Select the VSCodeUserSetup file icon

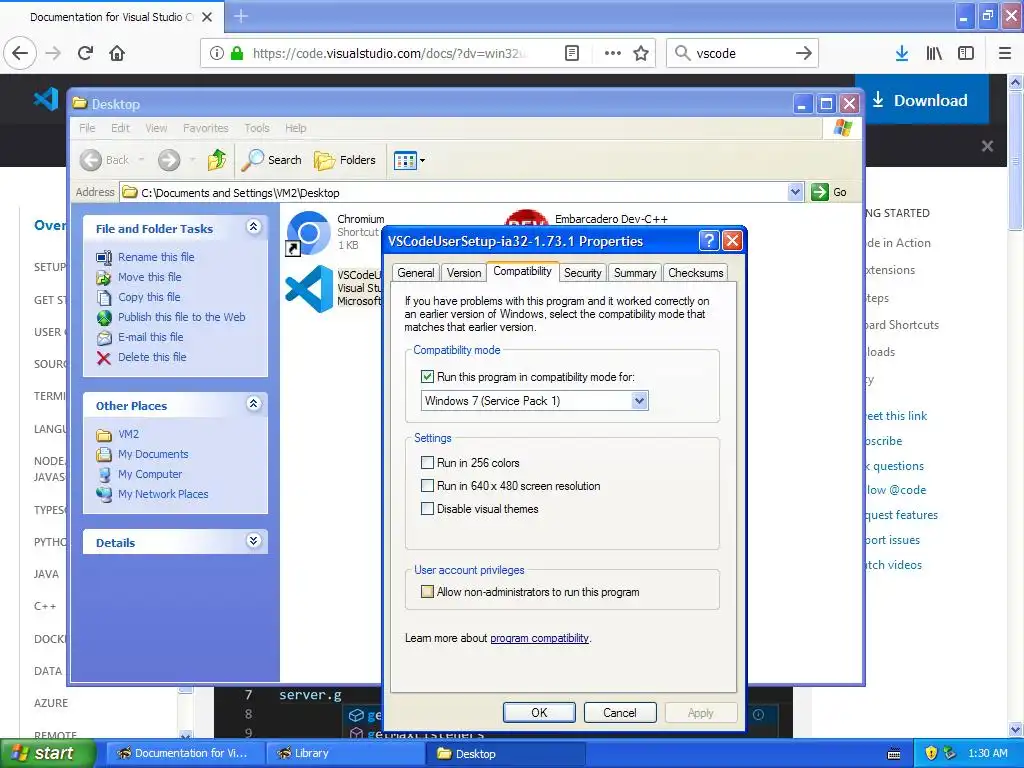(309, 288)
